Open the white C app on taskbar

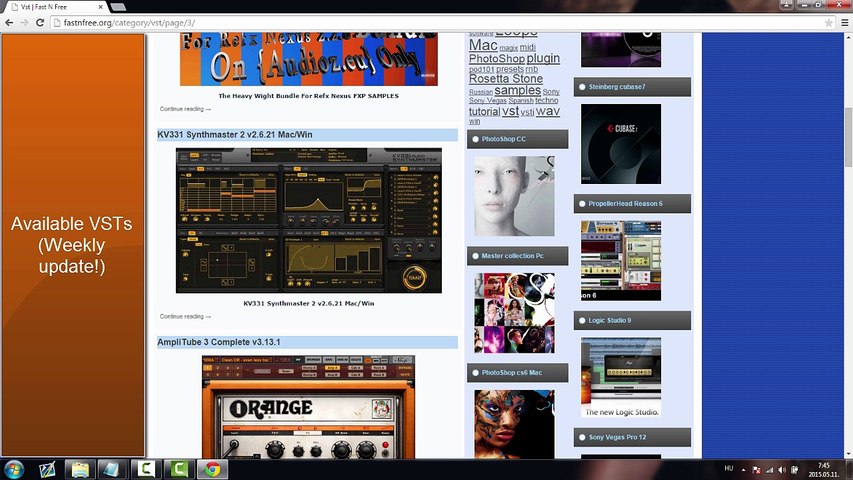tap(146, 469)
